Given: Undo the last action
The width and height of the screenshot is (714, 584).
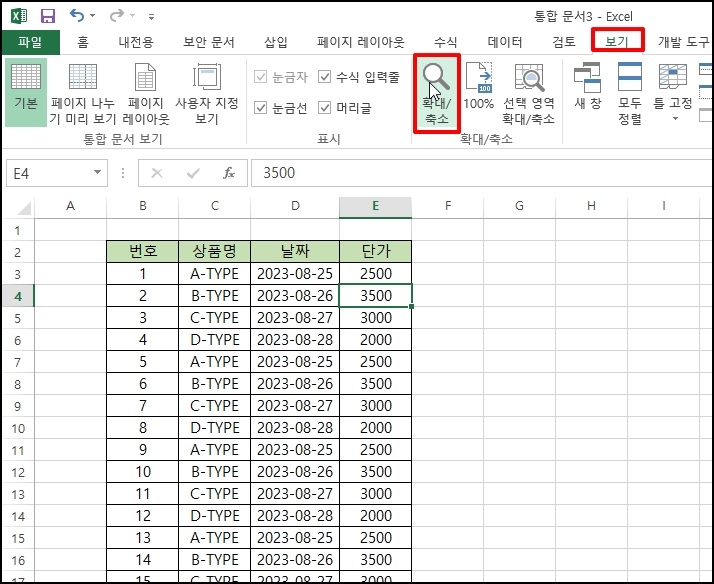Looking at the screenshot, I should (x=76, y=16).
